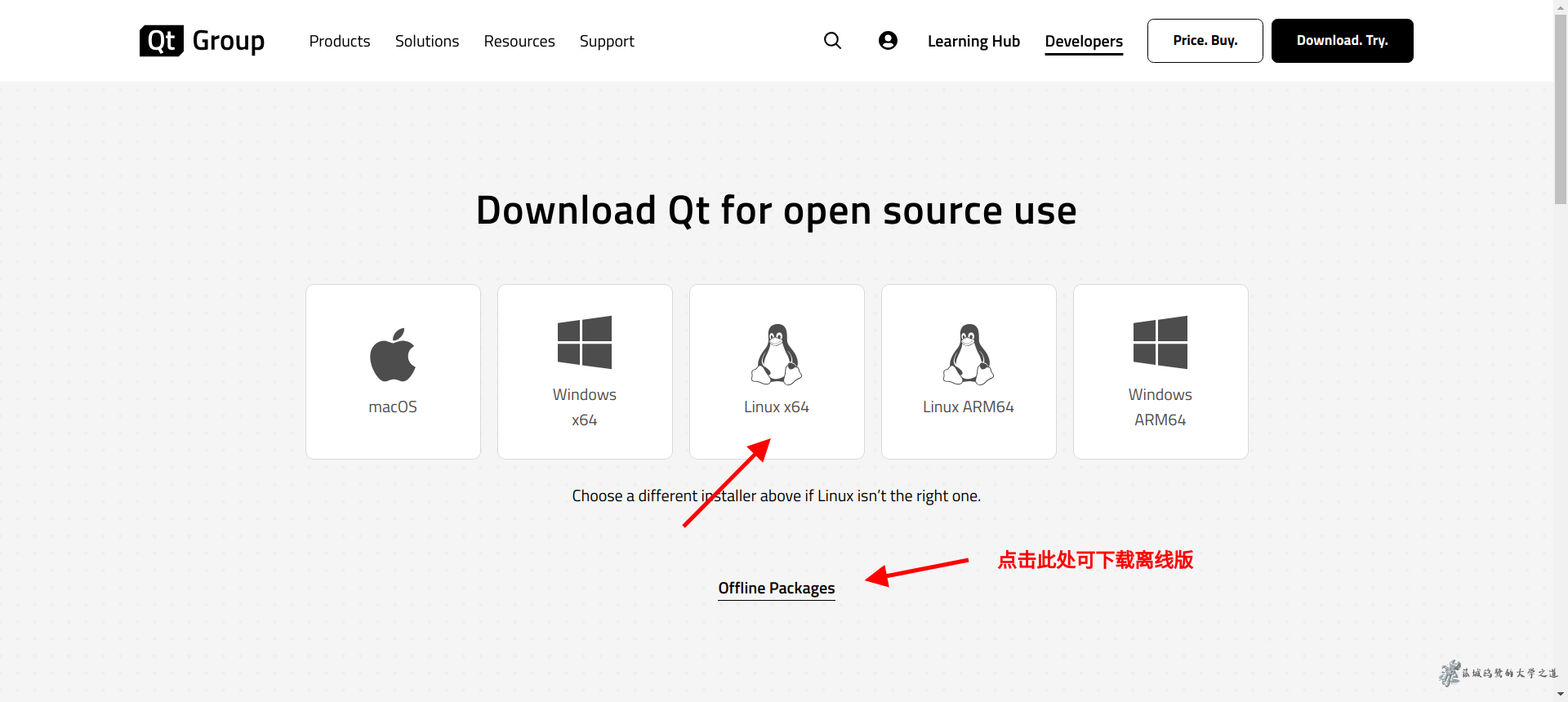
Task: Select the macOS installer card
Action: (393, 371)
